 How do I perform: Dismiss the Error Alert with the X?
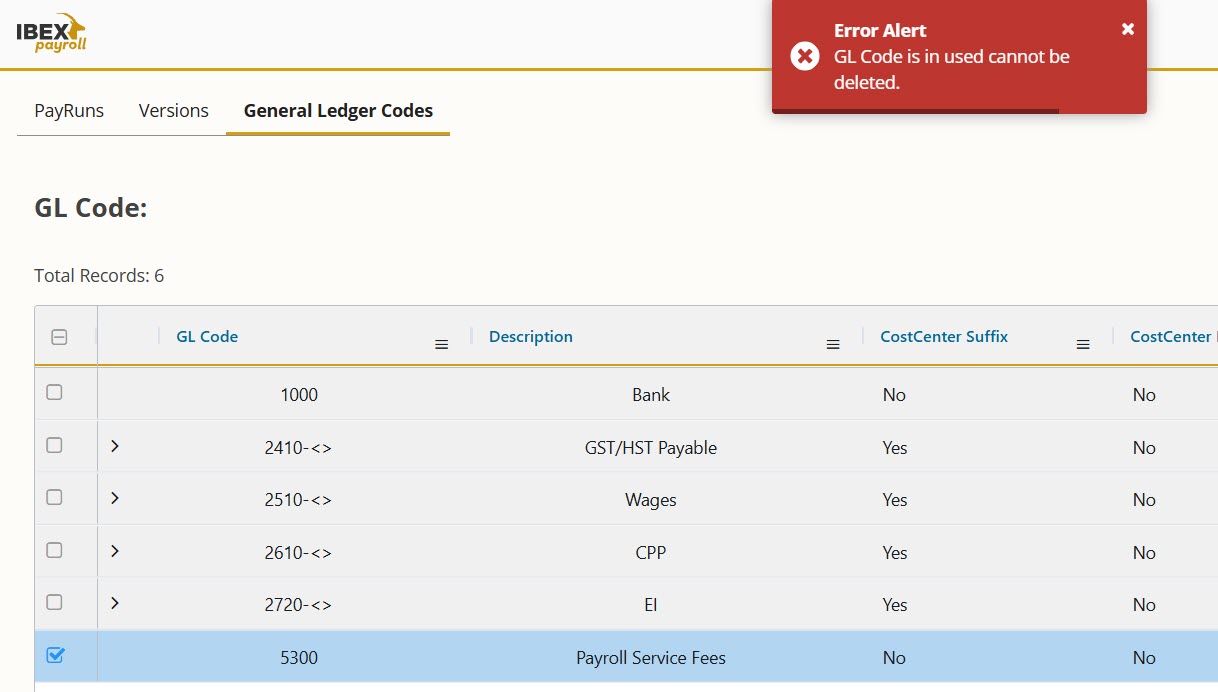click(1128, 29)
